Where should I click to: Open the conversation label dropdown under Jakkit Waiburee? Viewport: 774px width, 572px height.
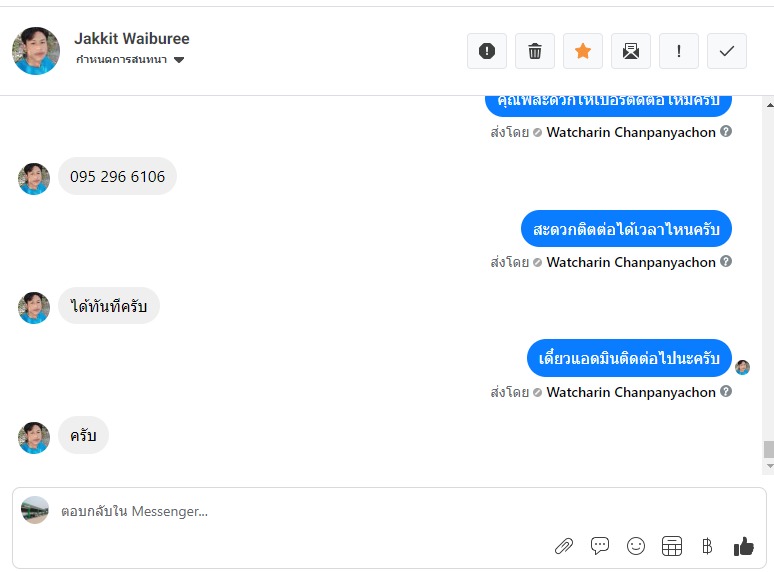pyautogui.click(x=130, y=60)
